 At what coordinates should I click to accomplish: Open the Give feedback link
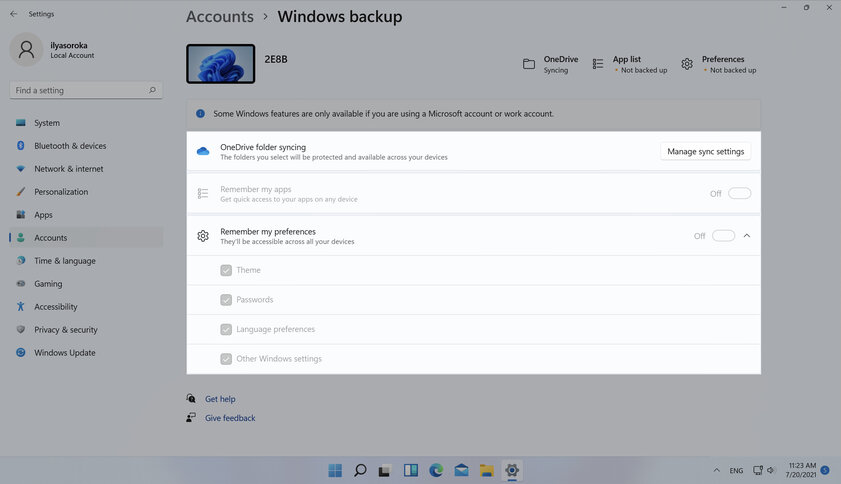[230, 418]
